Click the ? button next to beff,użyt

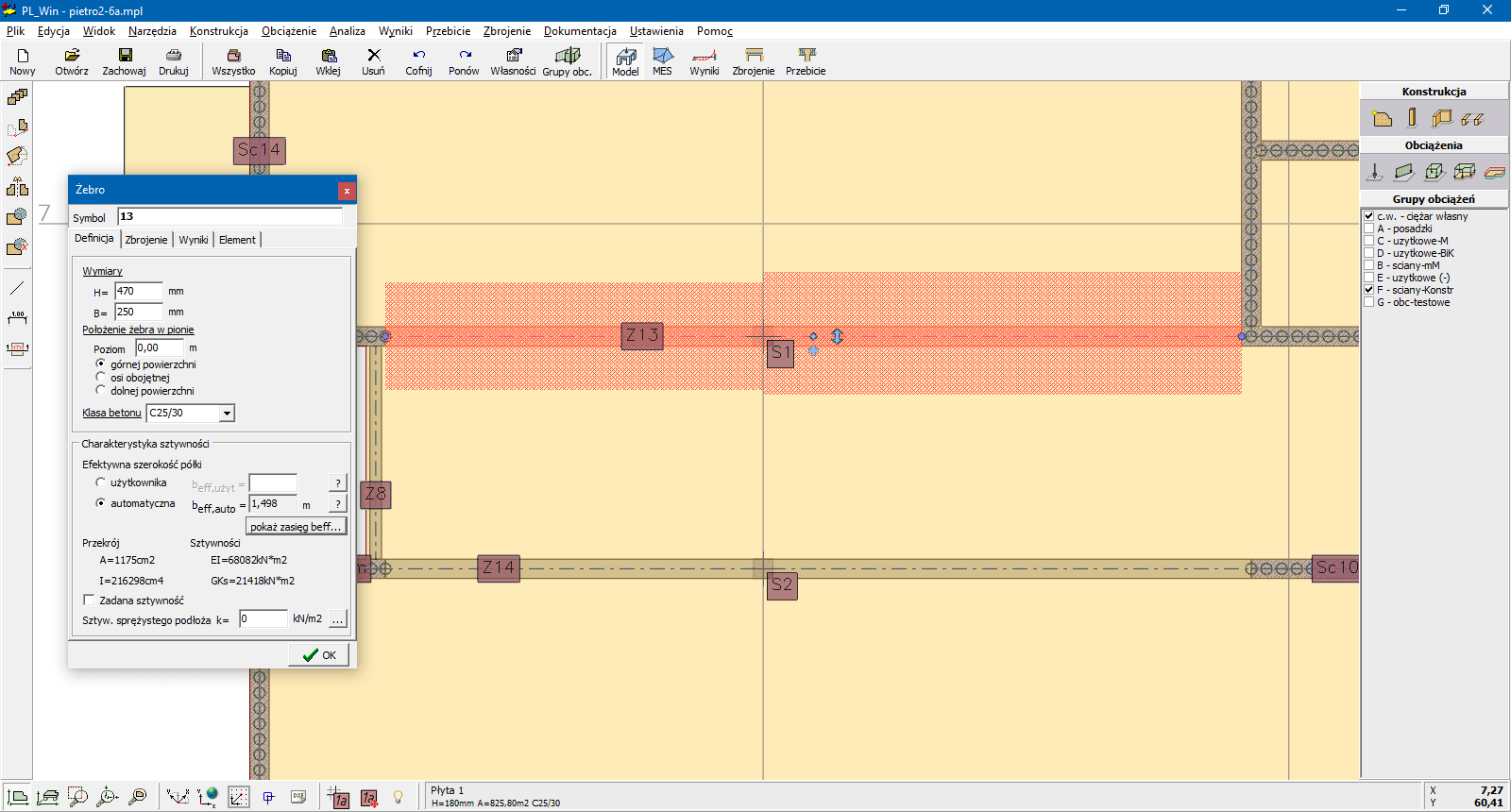pyautogui.click(x=338, y=482)
